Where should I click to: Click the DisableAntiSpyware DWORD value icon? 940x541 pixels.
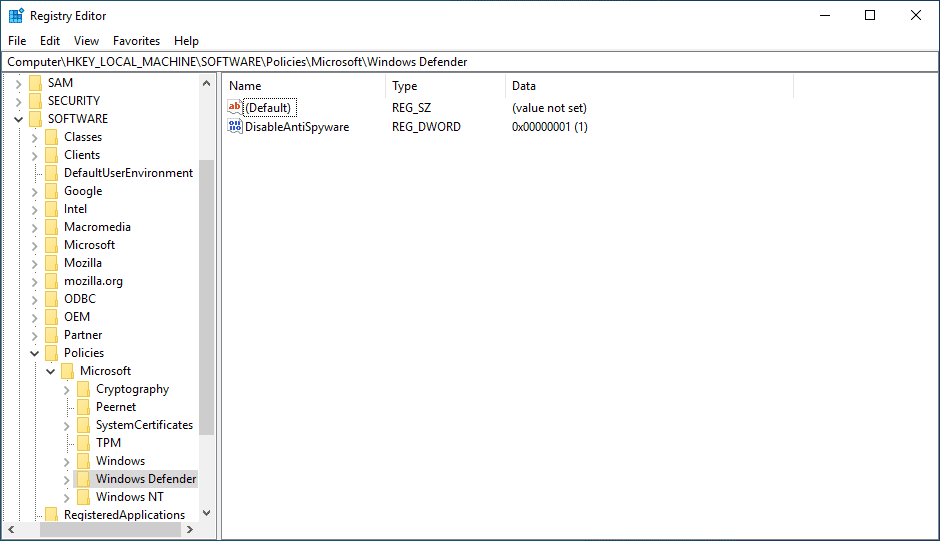pos(234,126)
